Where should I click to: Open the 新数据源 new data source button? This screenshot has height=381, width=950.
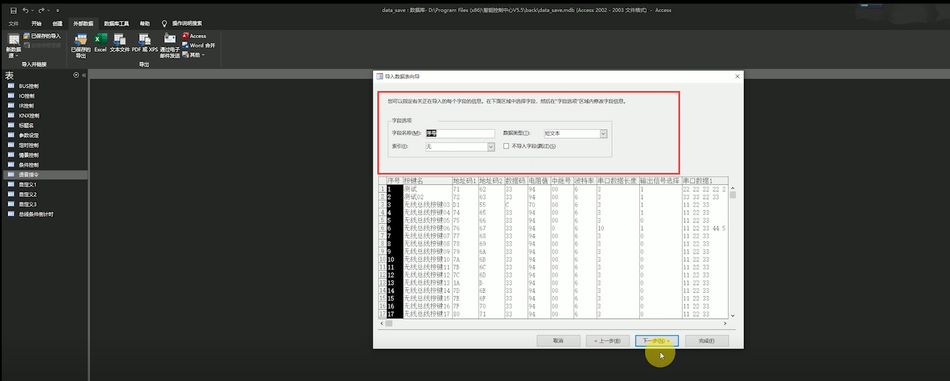pyautogui.click(x=13, y=45)
